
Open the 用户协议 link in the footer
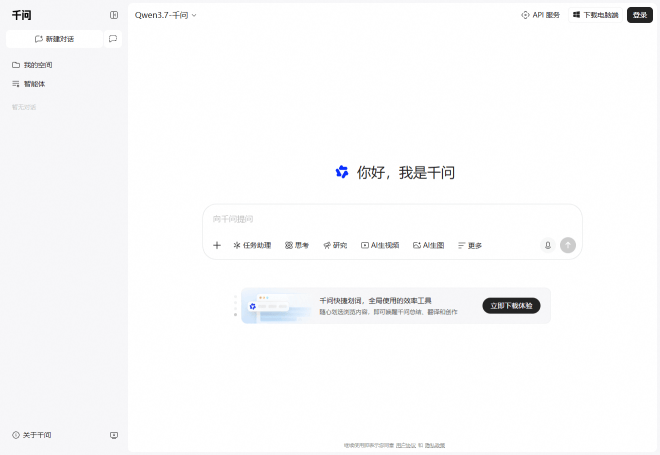tap(406, 445)
